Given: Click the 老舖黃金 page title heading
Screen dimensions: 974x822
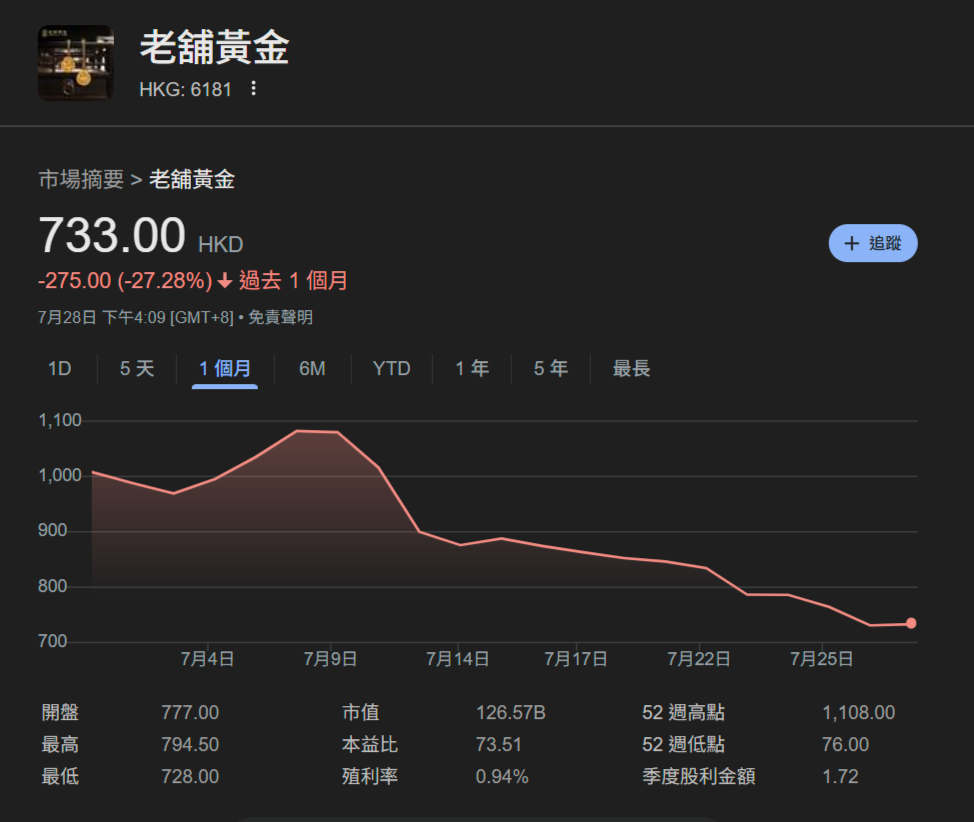Looking at the screenshot, I should pyautogui.click(x=214, y=48).
